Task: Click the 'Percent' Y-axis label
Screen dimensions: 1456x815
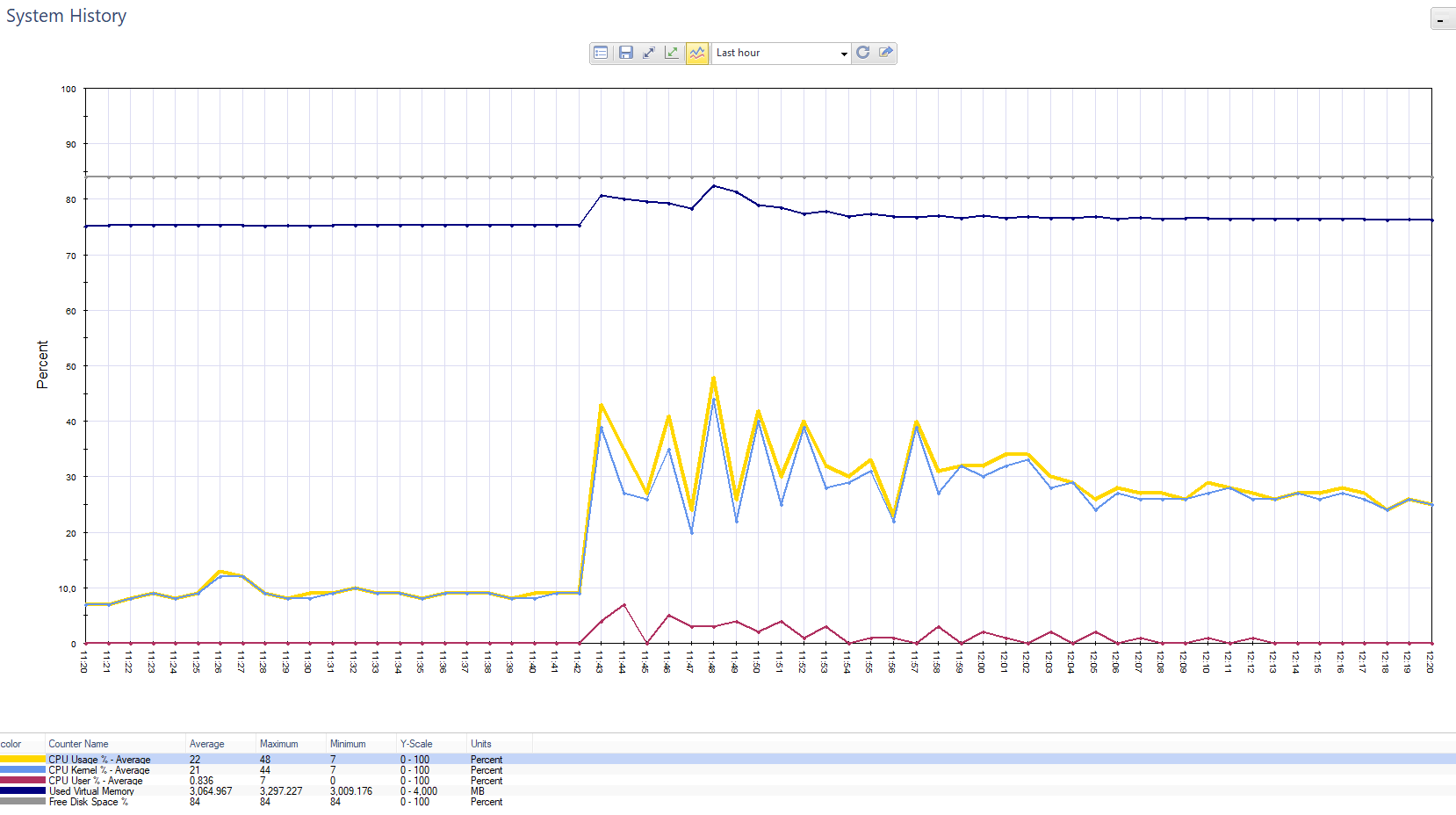Action: [x=42, y=364]
